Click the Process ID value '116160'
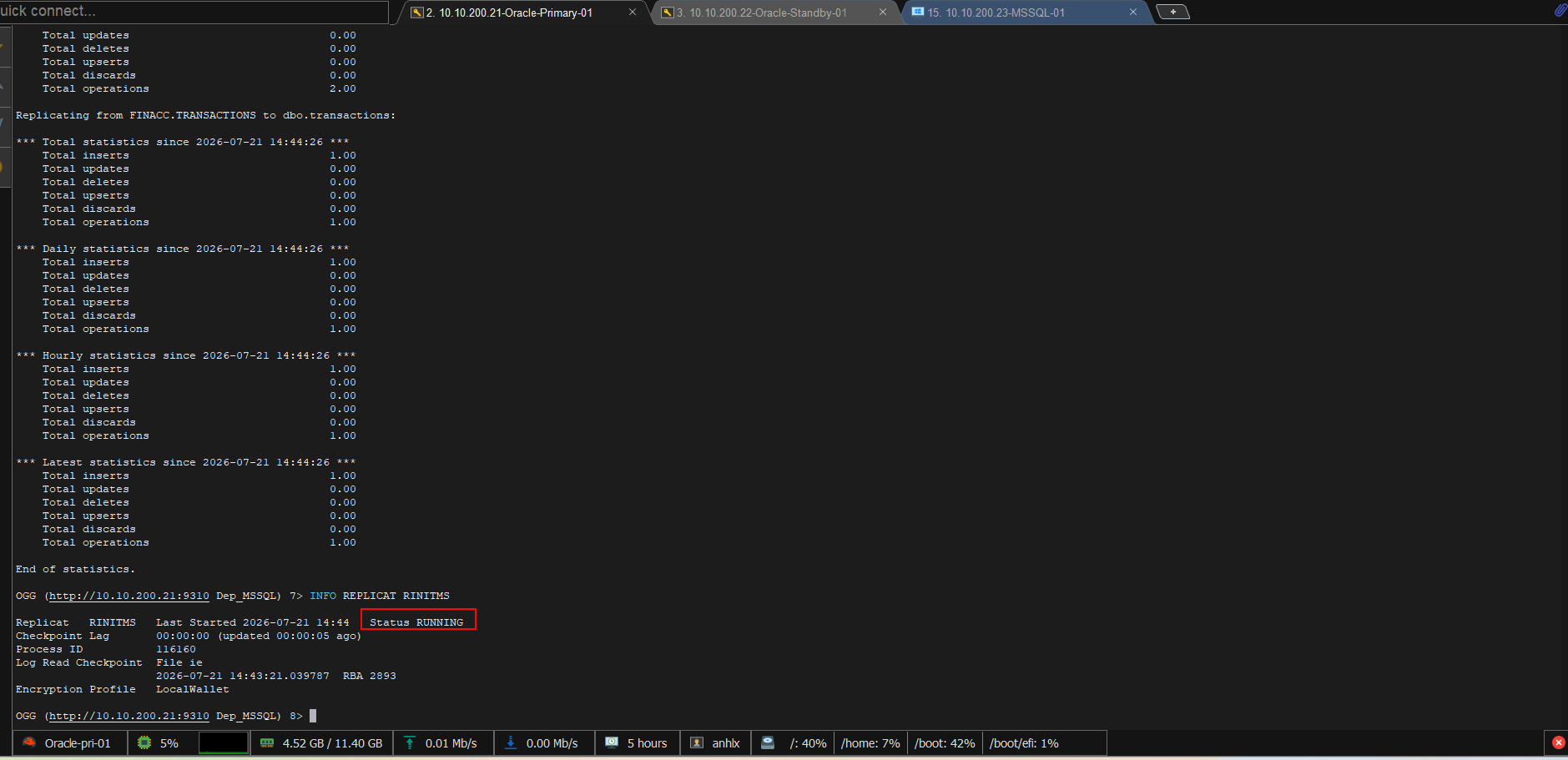The height and width of the screenshot is (760, 1568). [x=176, y=649]
